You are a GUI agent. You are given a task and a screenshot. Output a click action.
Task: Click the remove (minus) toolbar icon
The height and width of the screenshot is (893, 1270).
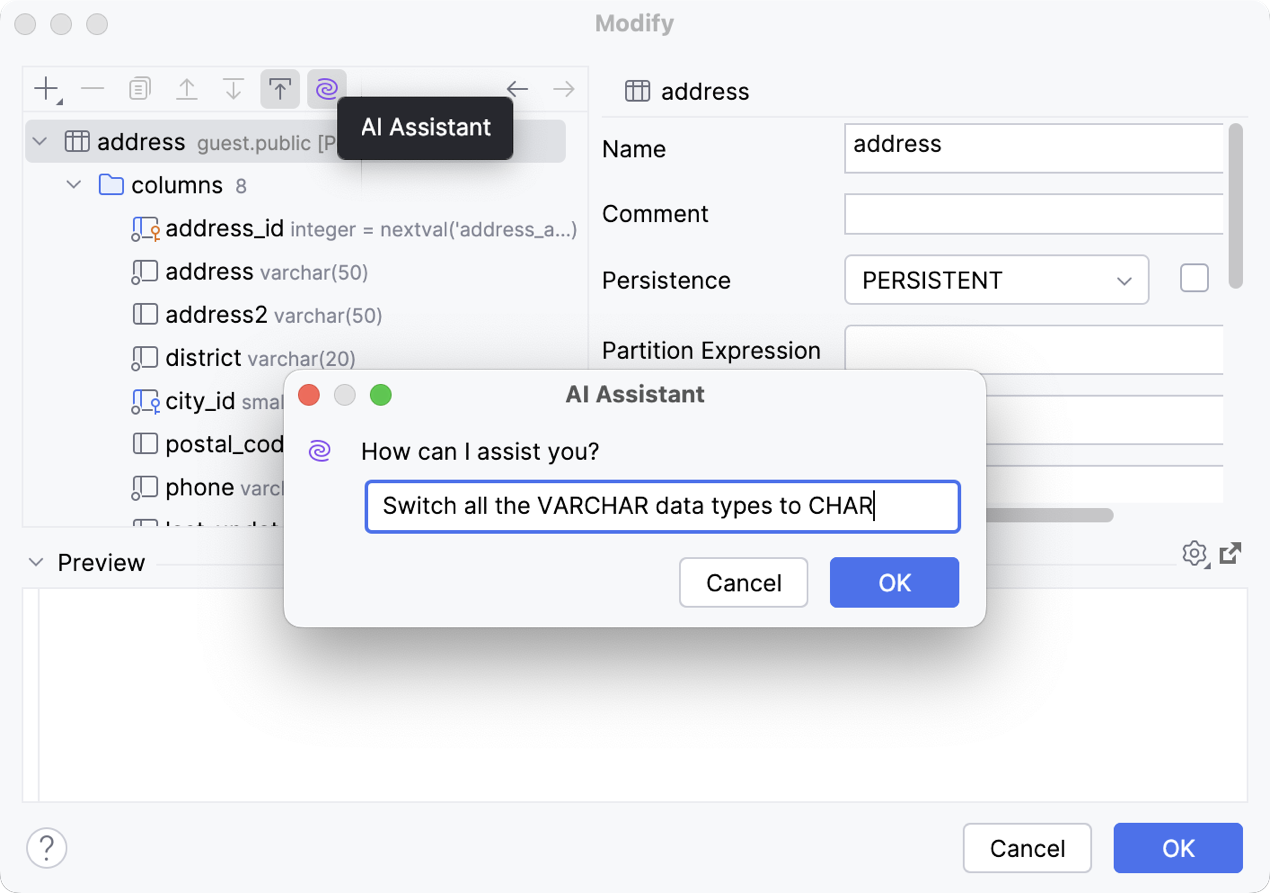pos(93,90)
